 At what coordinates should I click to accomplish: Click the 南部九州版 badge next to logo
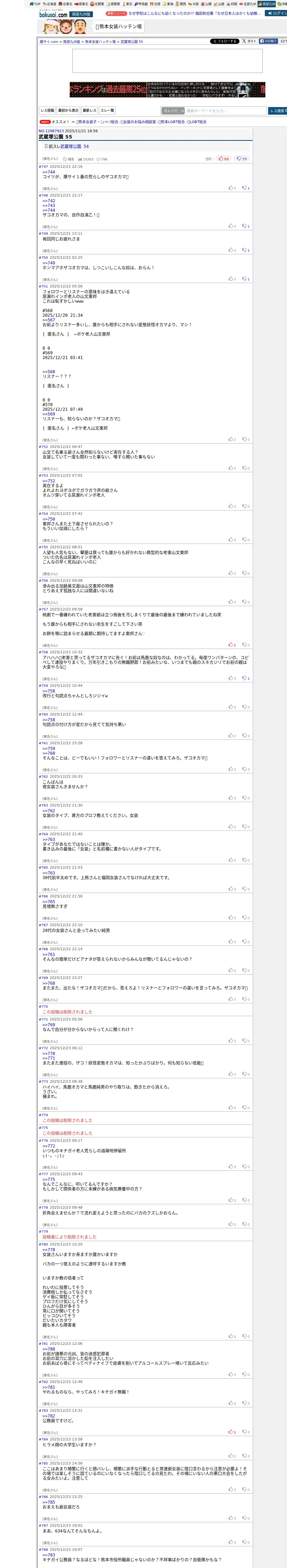(x=80, y=14)
